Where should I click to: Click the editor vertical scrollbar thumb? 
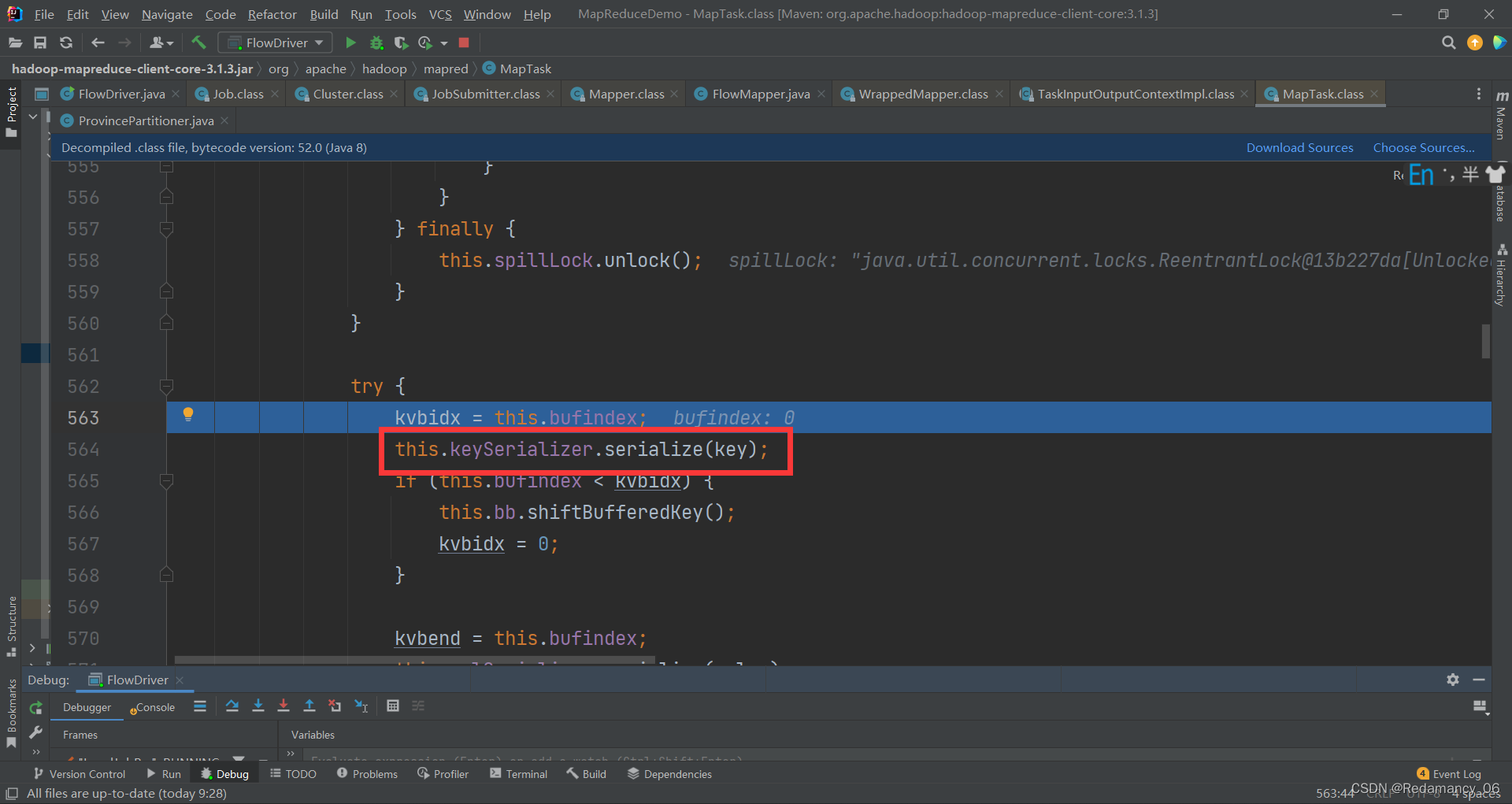(x=1485, y=341)
